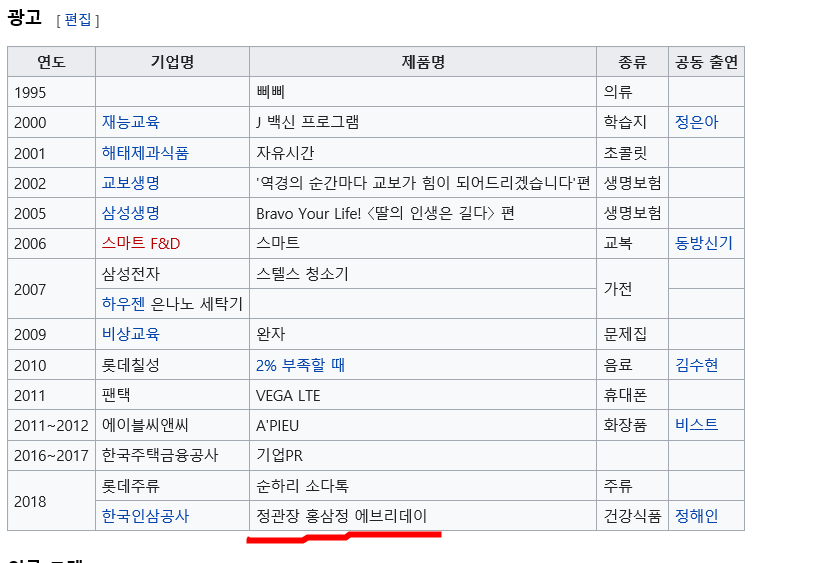Select the VEGA LTE cell
Viewport: 839px width, 563px height.
[423, 395]
